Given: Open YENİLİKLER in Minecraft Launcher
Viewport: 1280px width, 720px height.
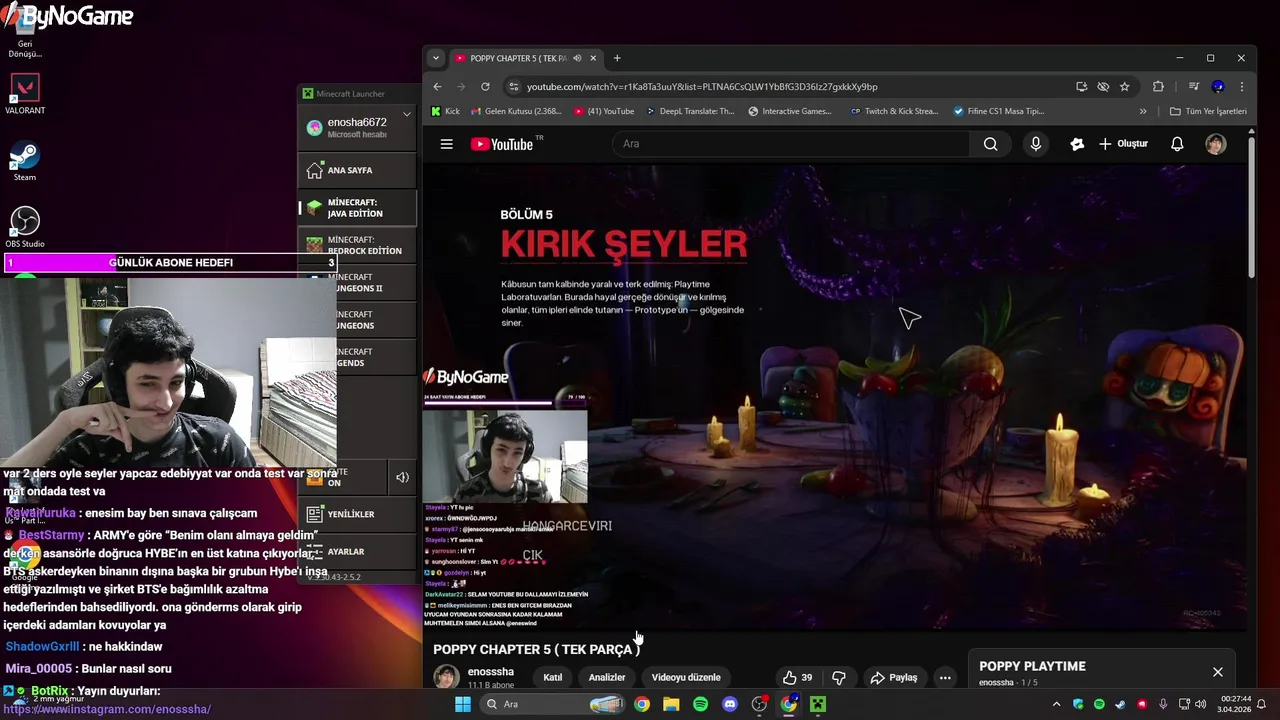Looking at the screenshot, I should 357,514.
